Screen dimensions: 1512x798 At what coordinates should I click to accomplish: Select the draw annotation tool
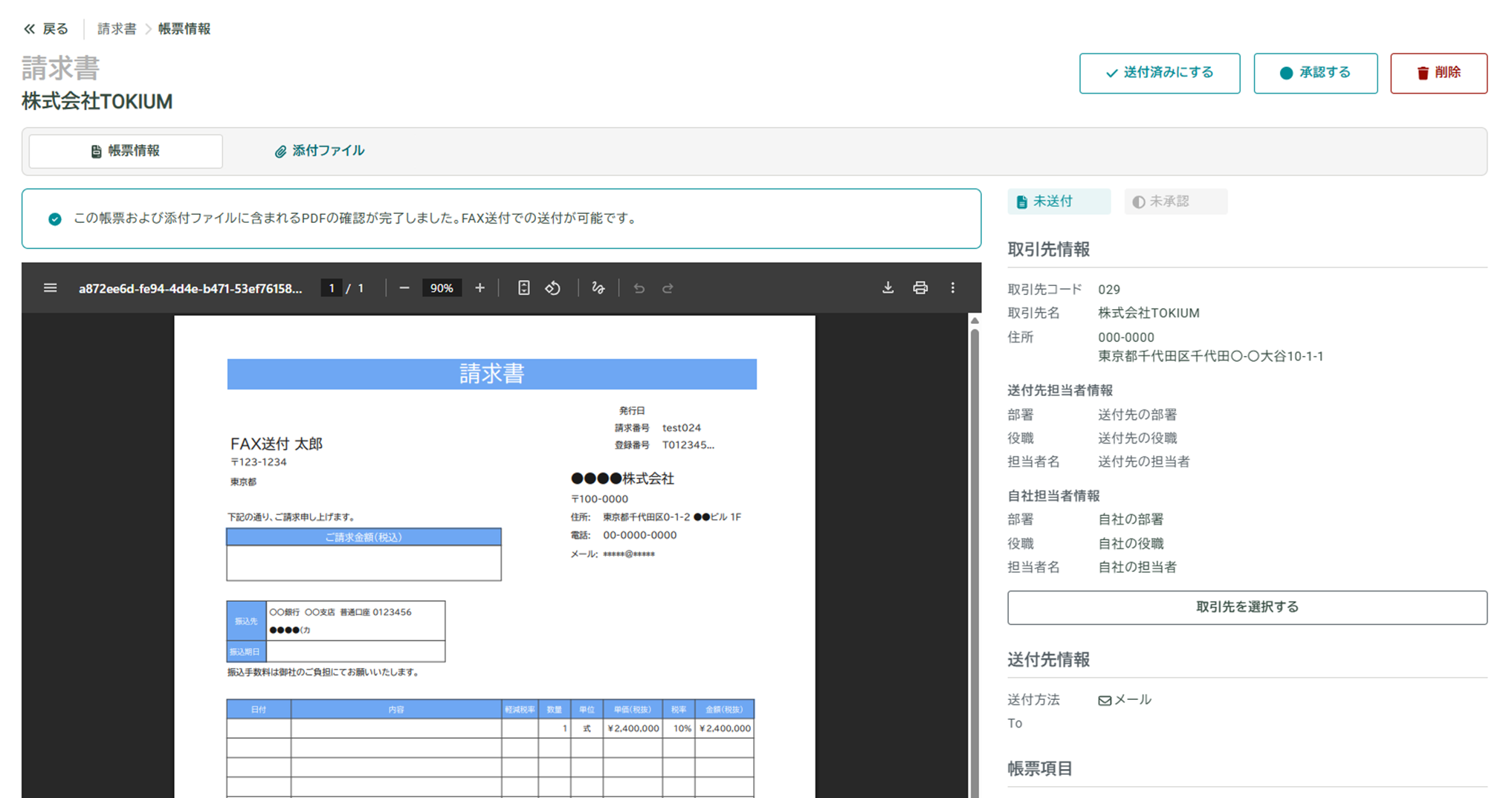click(x=598, y=288)
